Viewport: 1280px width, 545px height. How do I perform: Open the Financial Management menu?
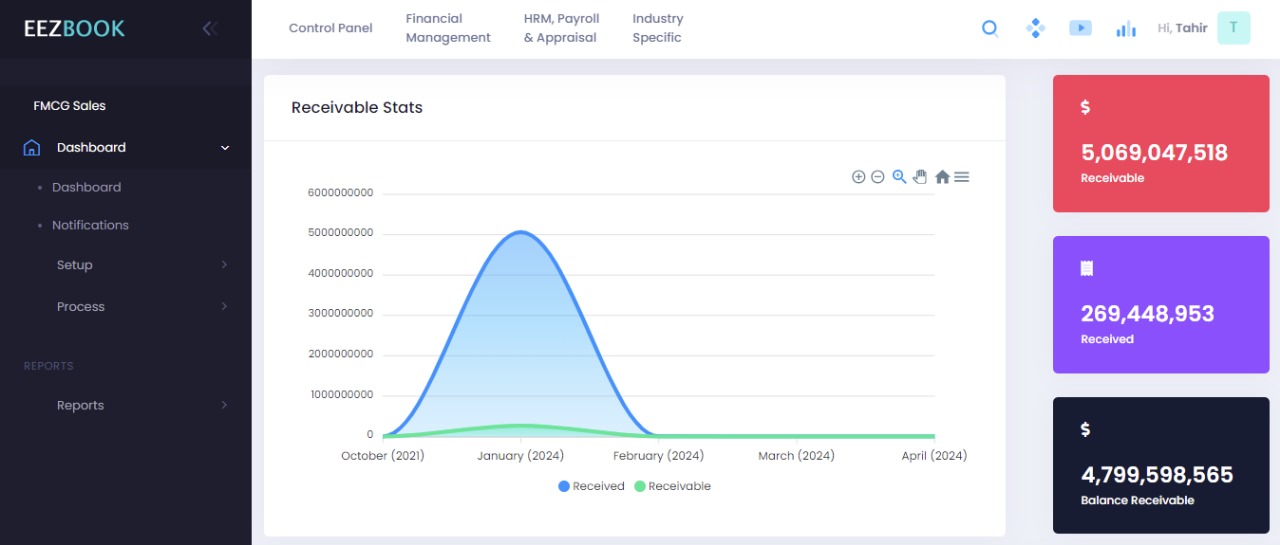point(448,28)
